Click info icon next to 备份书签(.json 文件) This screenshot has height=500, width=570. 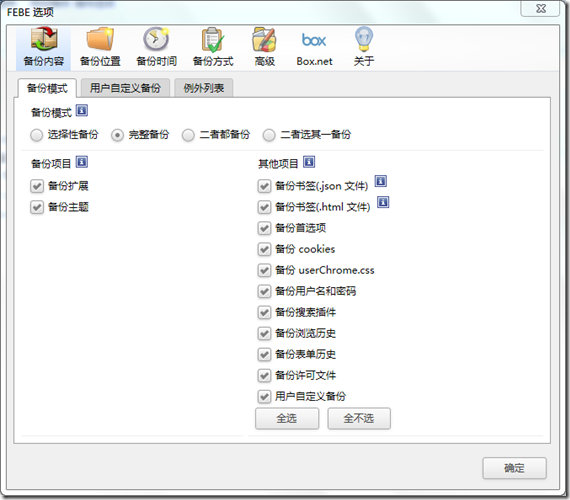click(381, 181)
